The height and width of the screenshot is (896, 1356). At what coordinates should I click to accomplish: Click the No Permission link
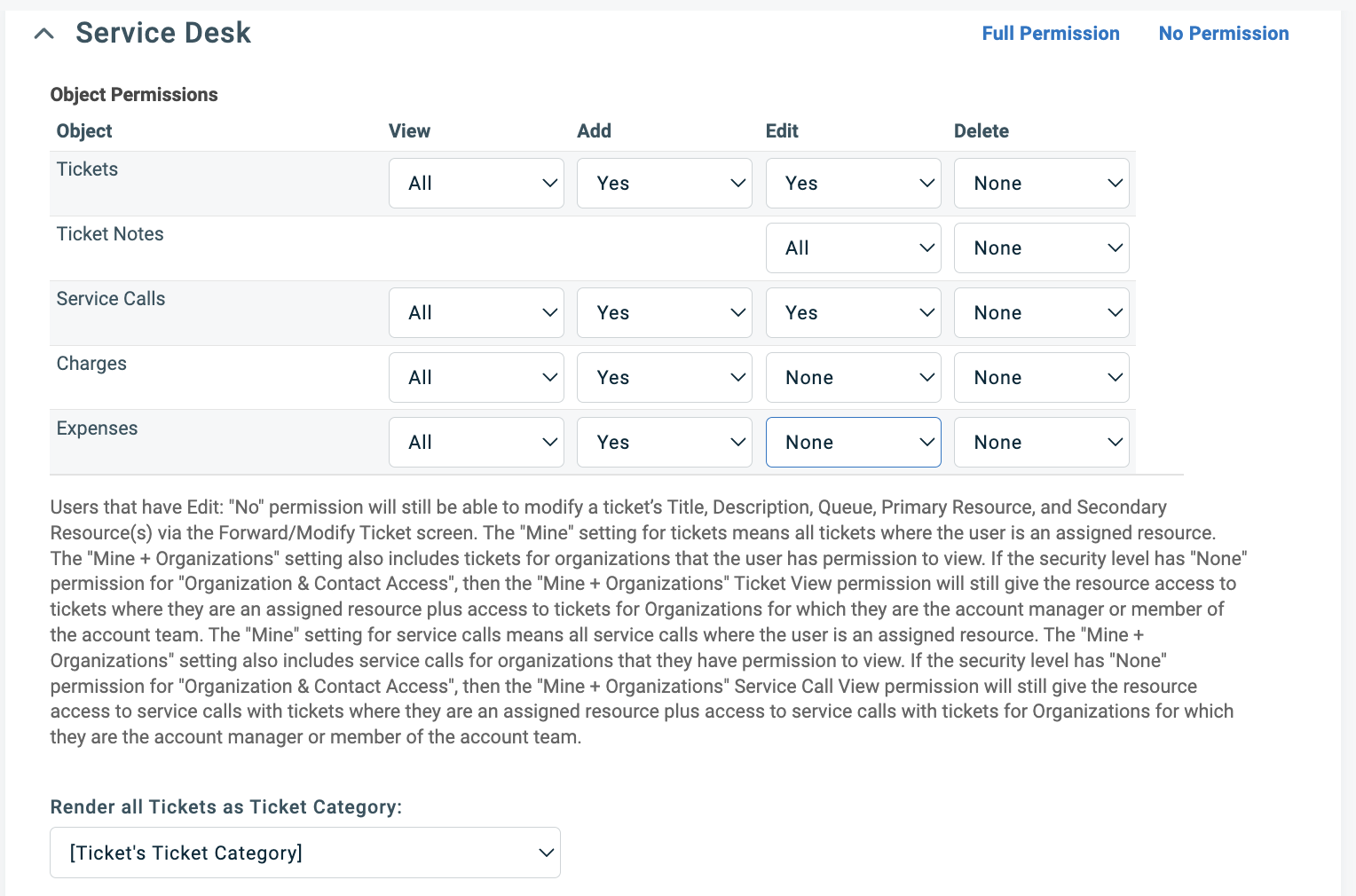[1224, 33]
